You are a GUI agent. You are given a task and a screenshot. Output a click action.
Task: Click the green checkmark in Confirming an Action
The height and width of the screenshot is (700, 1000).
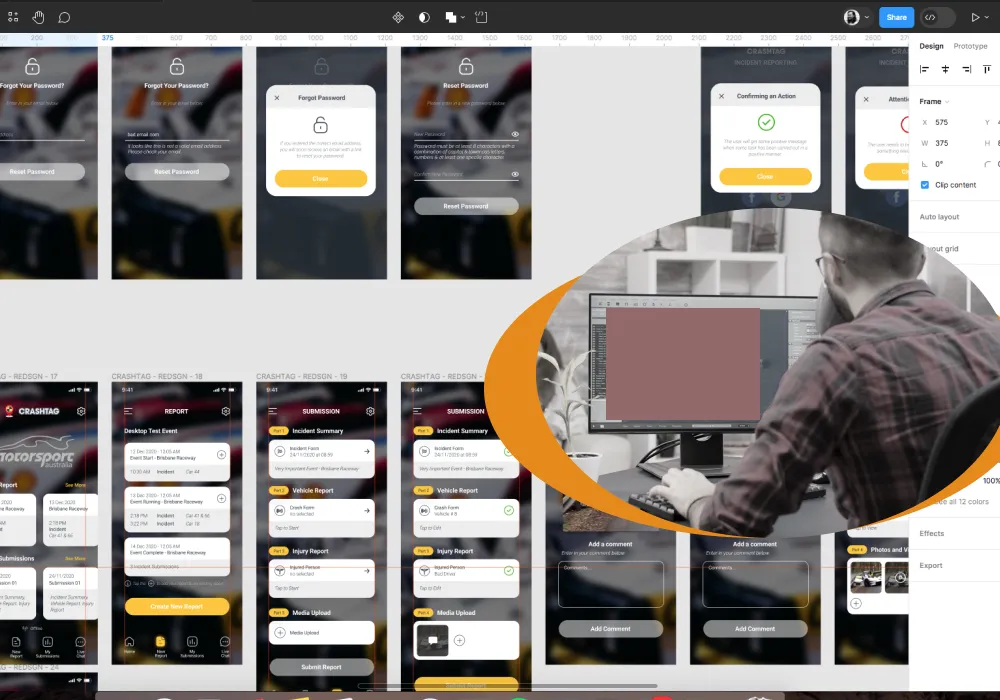766,122
